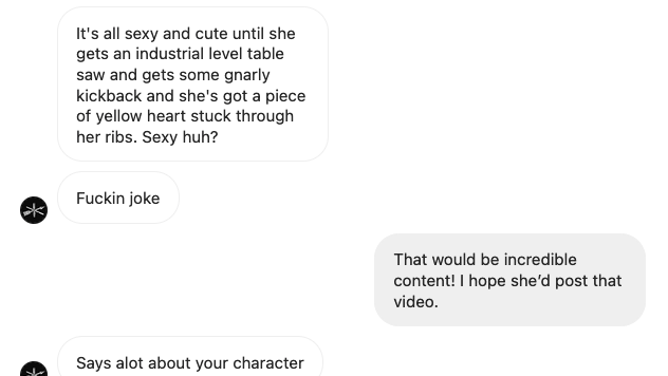Select the gray "That would be incredible content" reply
This screenshot has height=376, width=668.
coord(510,280)
